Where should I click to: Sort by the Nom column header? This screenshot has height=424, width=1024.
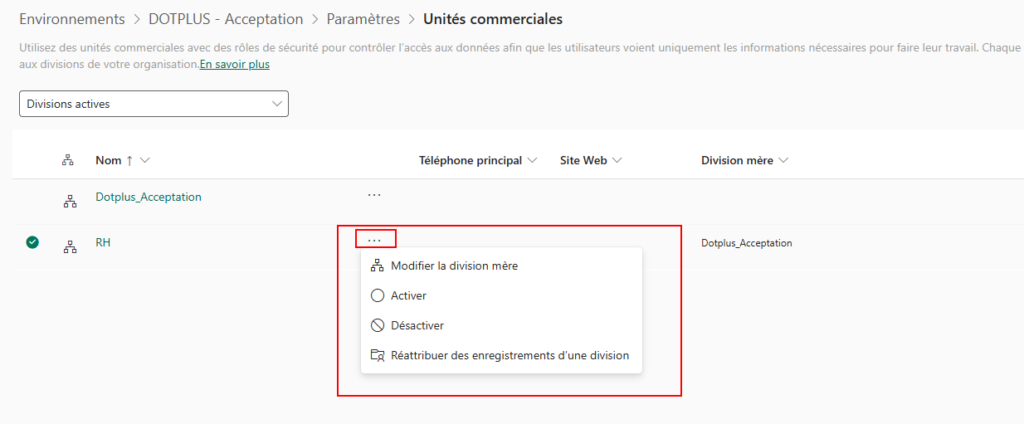point(108,160)
